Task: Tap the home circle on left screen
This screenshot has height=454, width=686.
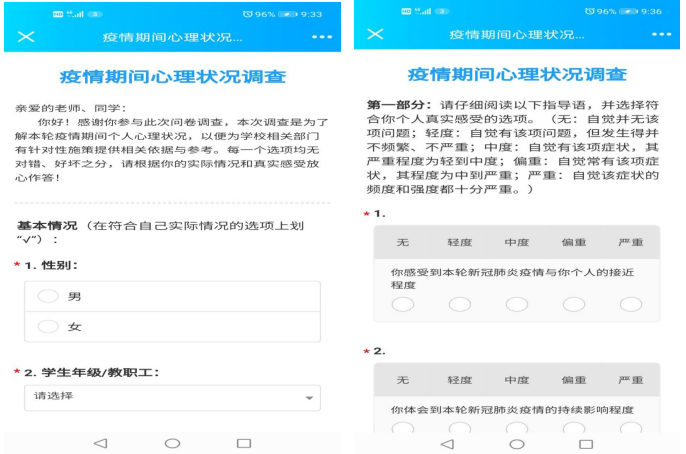Action: click(x=172, y=442)
